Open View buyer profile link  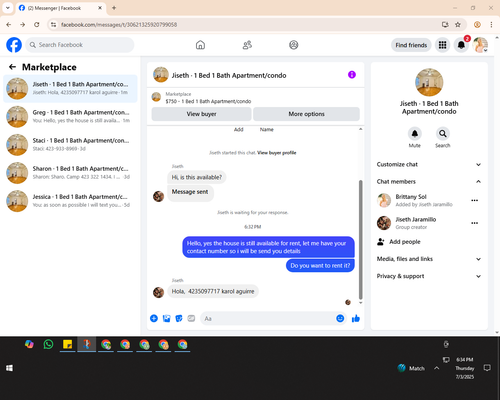[x=277, y=153]
